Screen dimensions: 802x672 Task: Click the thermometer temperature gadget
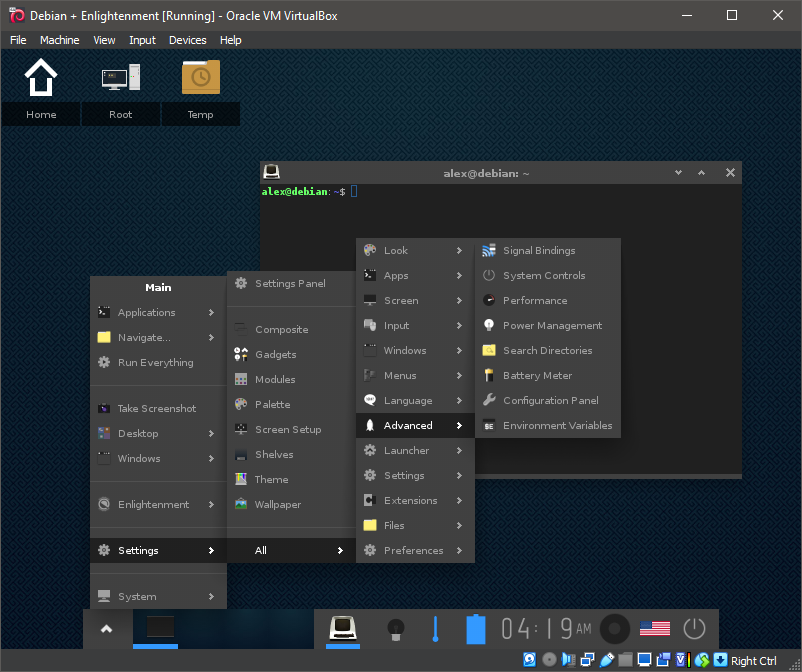[435, 629]
